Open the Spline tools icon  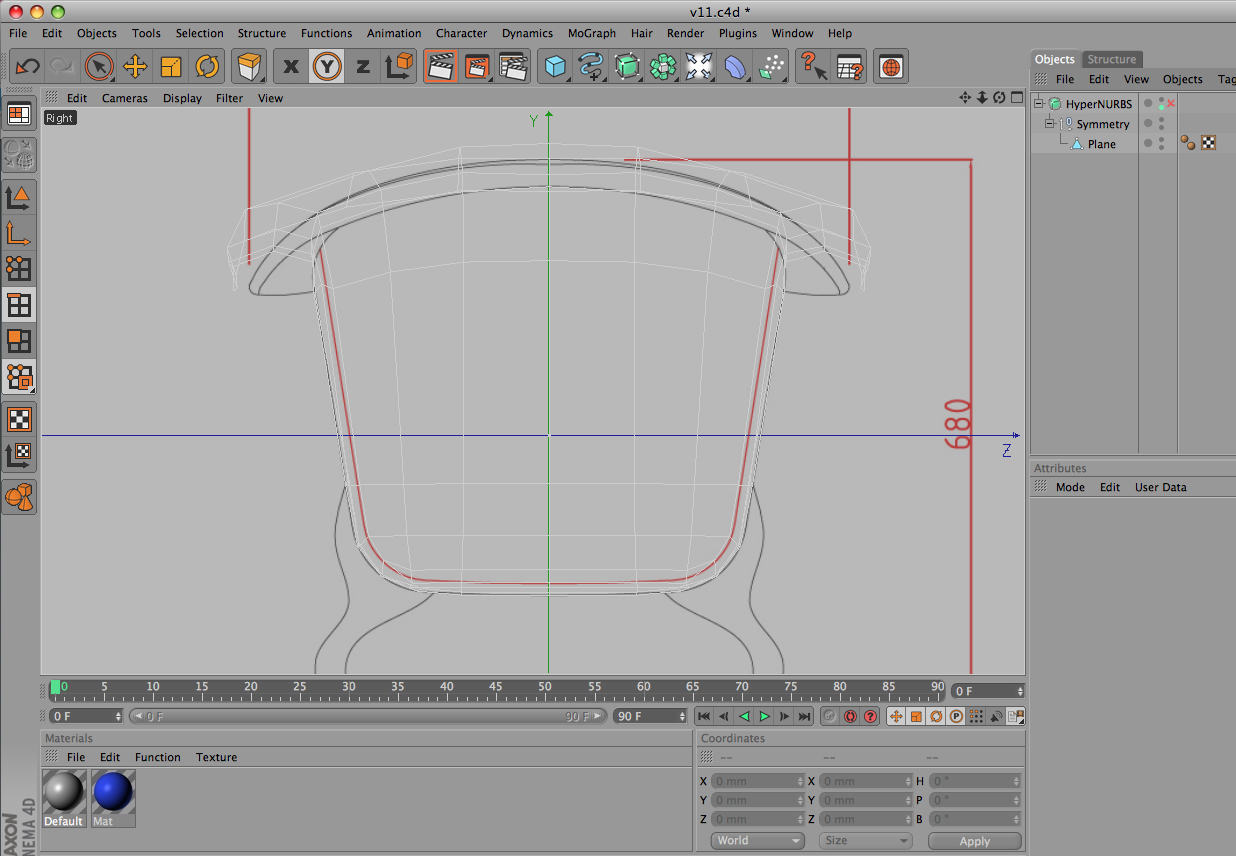[590, 67]
